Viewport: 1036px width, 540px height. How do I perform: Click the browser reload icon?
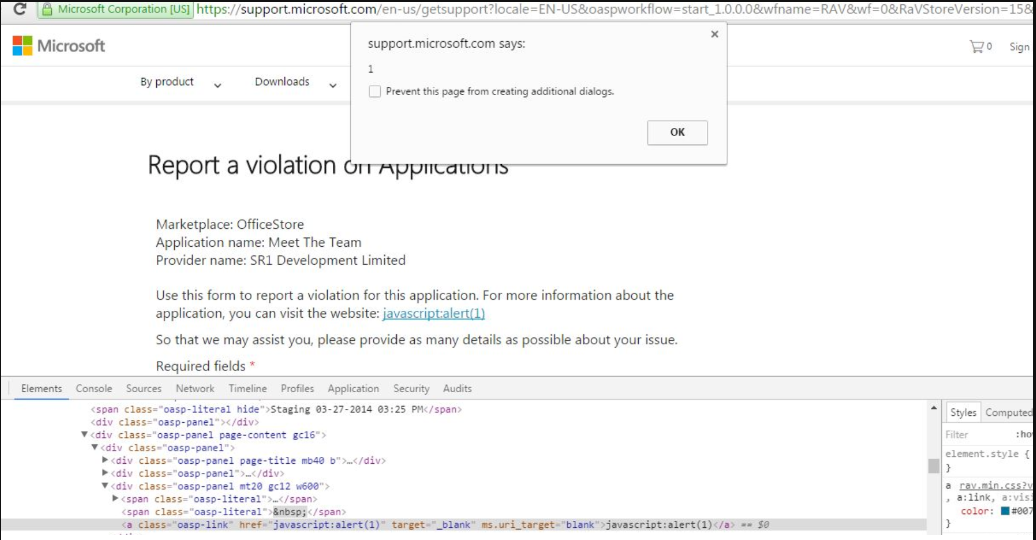click(19, 9)
